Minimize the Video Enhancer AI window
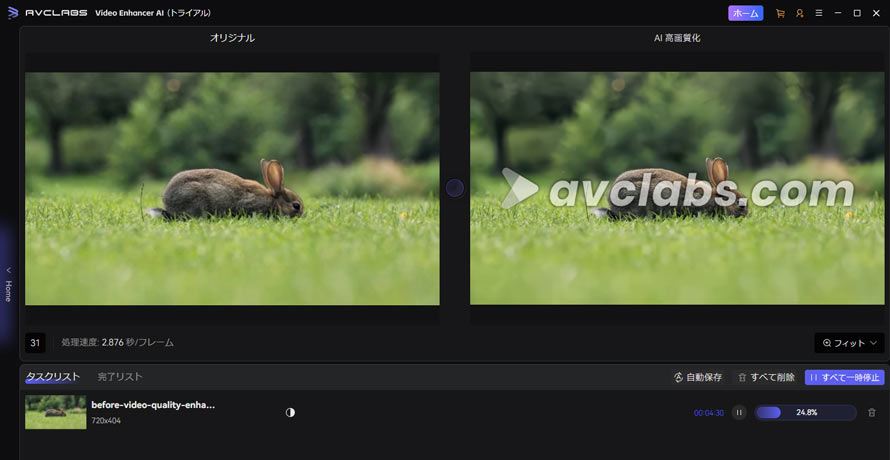The height and width of the screenshot is (460, 890). tap(838, 13)
